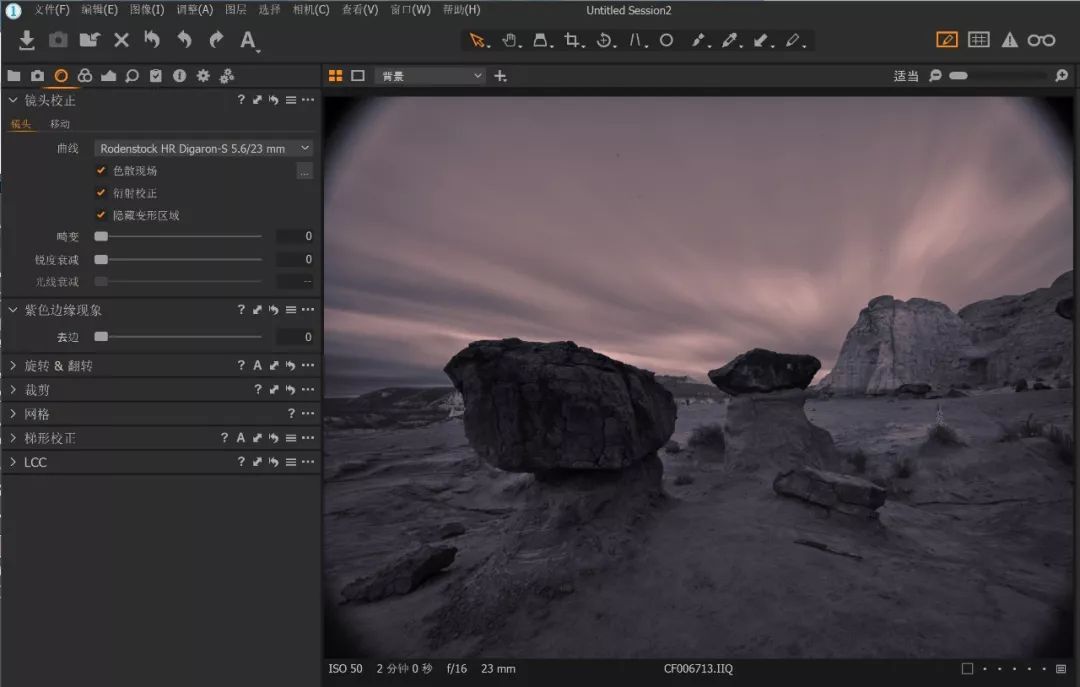Viewport: 1080px width, 687px height.
Task: Open the 背景 layer dropdown
Action: pos(429,76)
